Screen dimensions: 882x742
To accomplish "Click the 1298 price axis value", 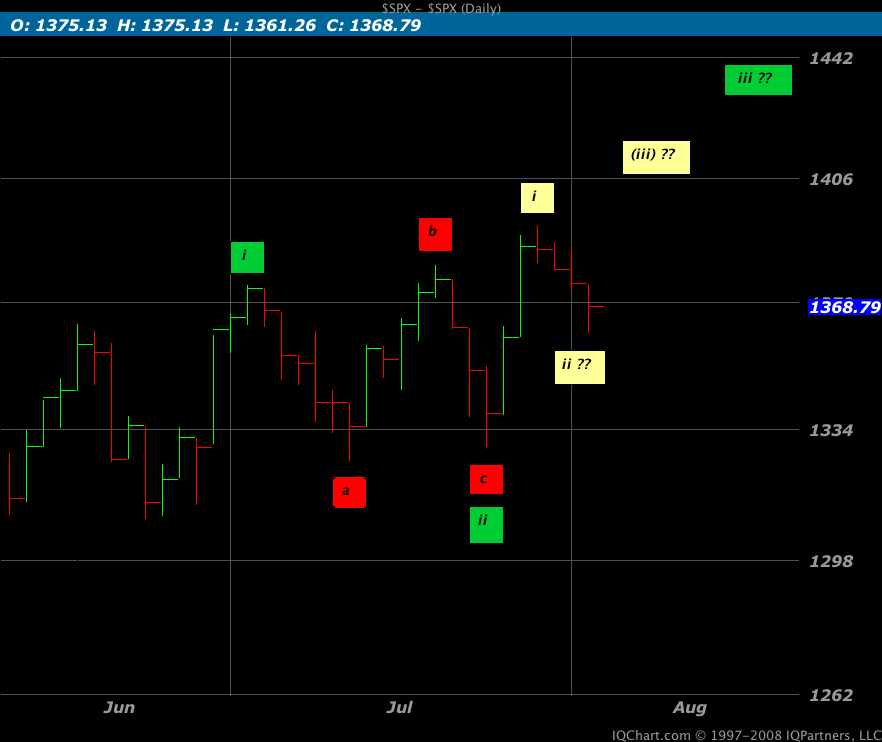I will (831, 561).
